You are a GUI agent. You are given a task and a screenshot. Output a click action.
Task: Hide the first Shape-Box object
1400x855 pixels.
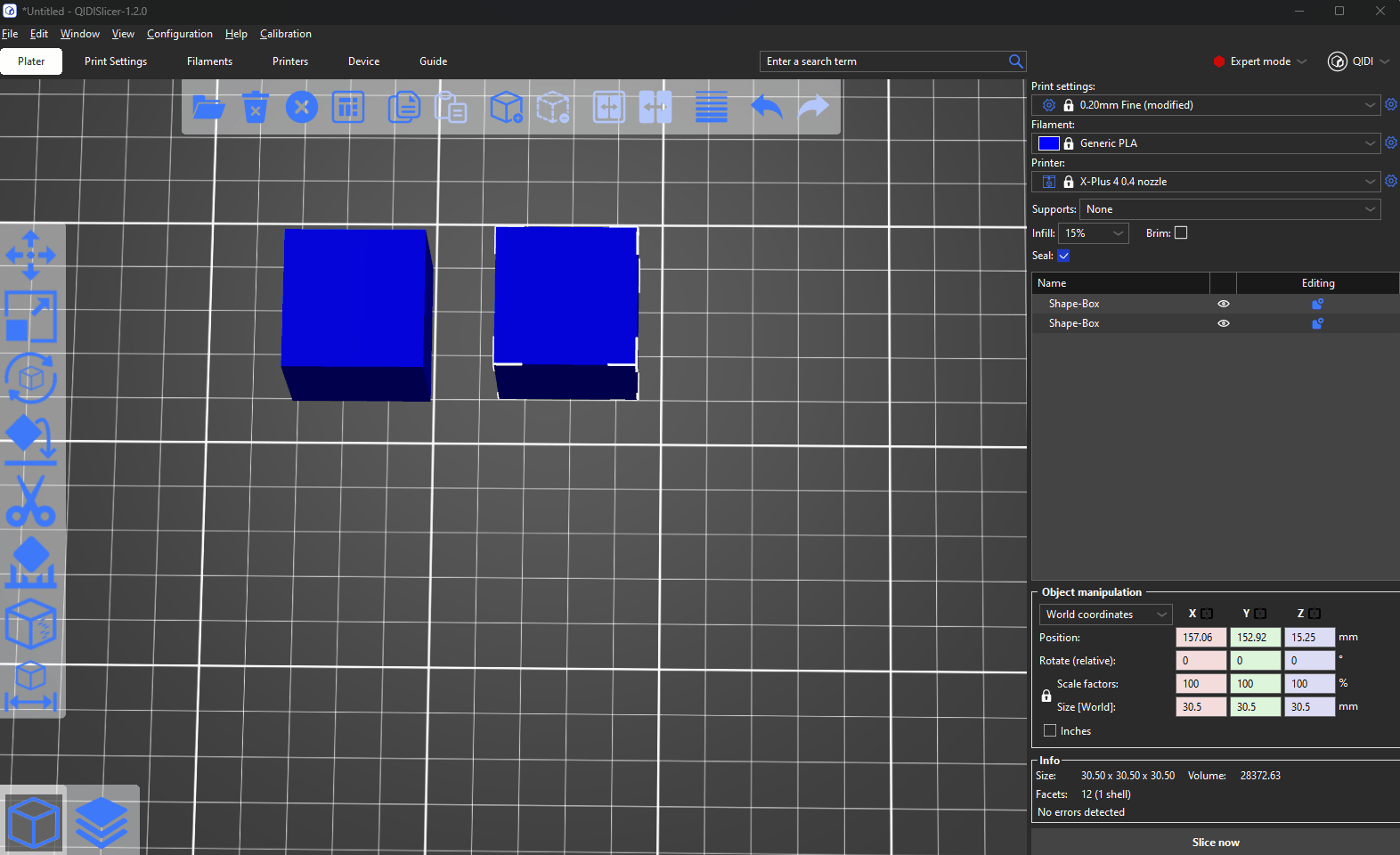(x=1224, y=304)
